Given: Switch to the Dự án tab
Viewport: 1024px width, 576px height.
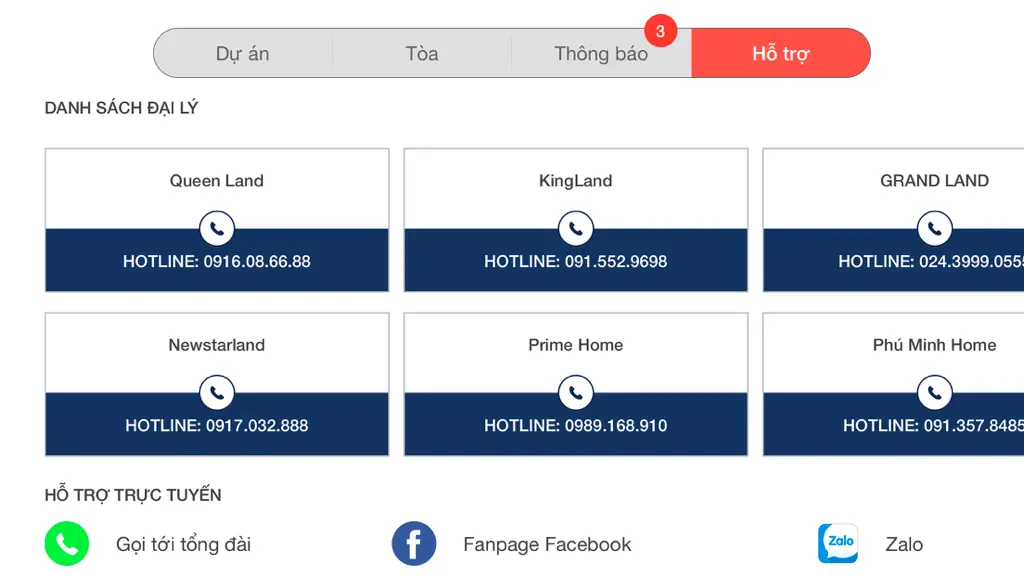Looking at the screenshot, I should [x=243, y=53].
